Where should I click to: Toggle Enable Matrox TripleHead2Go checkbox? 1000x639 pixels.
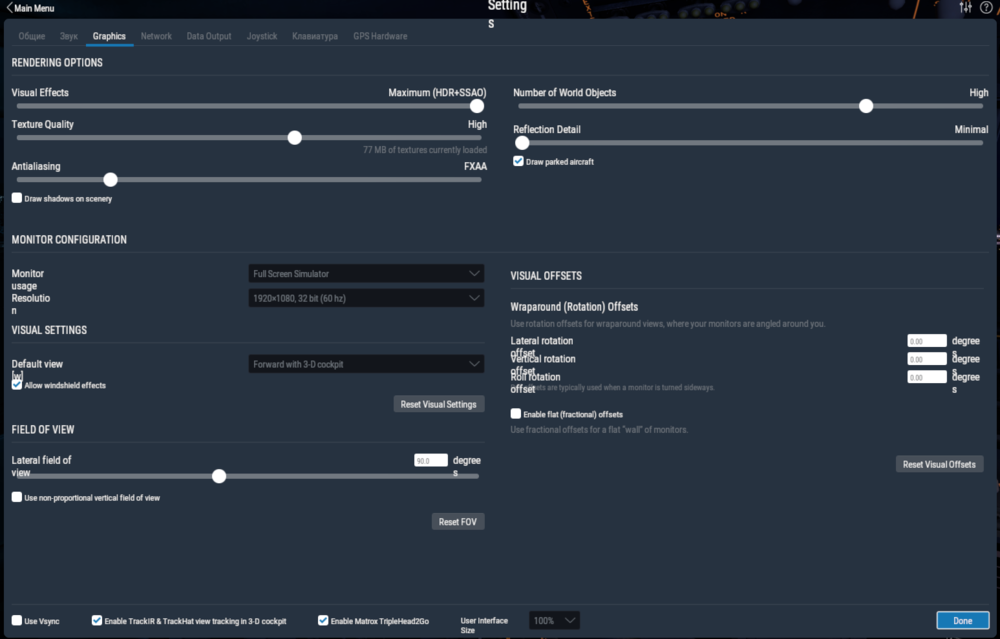[x=323, y=621]
